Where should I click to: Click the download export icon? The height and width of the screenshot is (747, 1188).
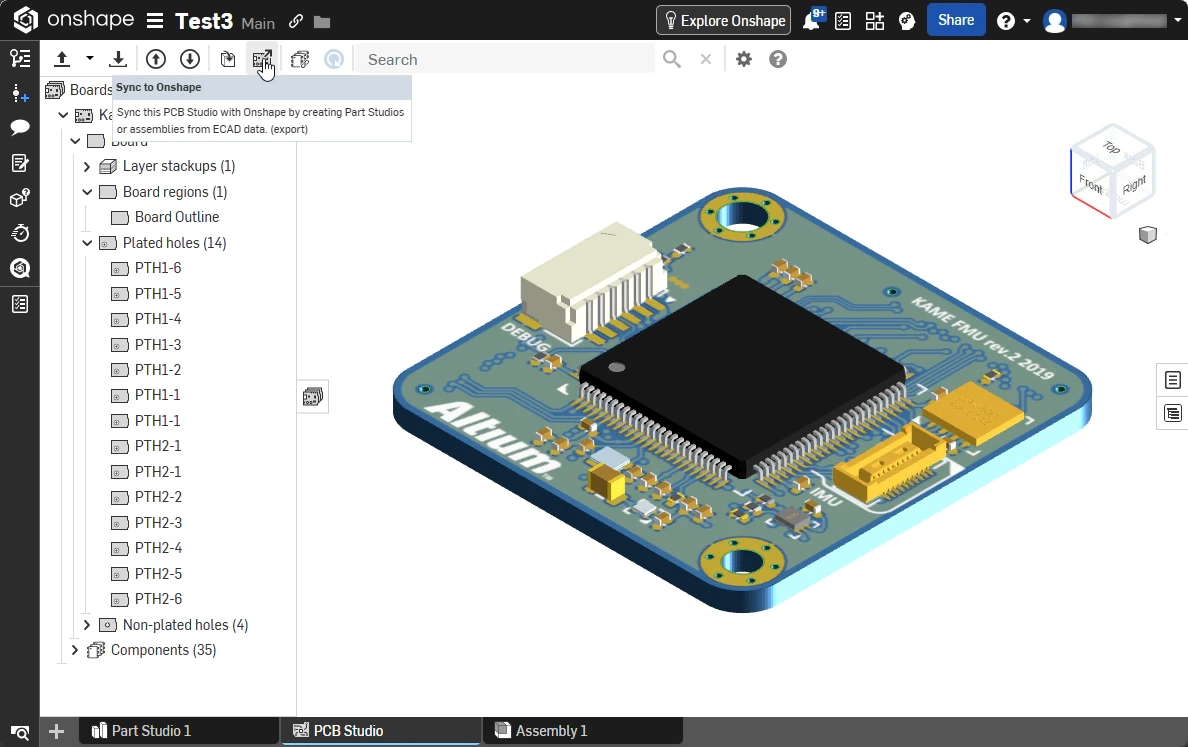(117, 59)
